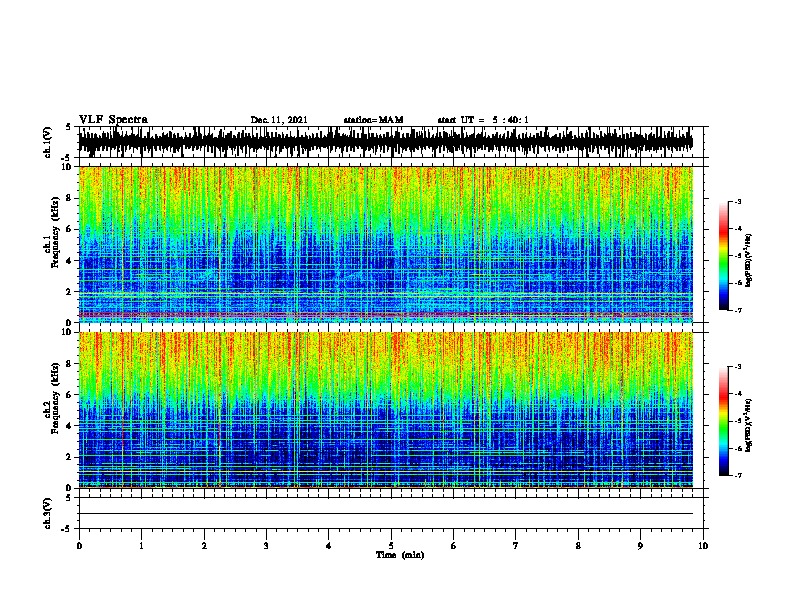Viewport: 792px width, 612px height.
Task: Click the time axis tick label "7"
Action: tap(516, 546)
